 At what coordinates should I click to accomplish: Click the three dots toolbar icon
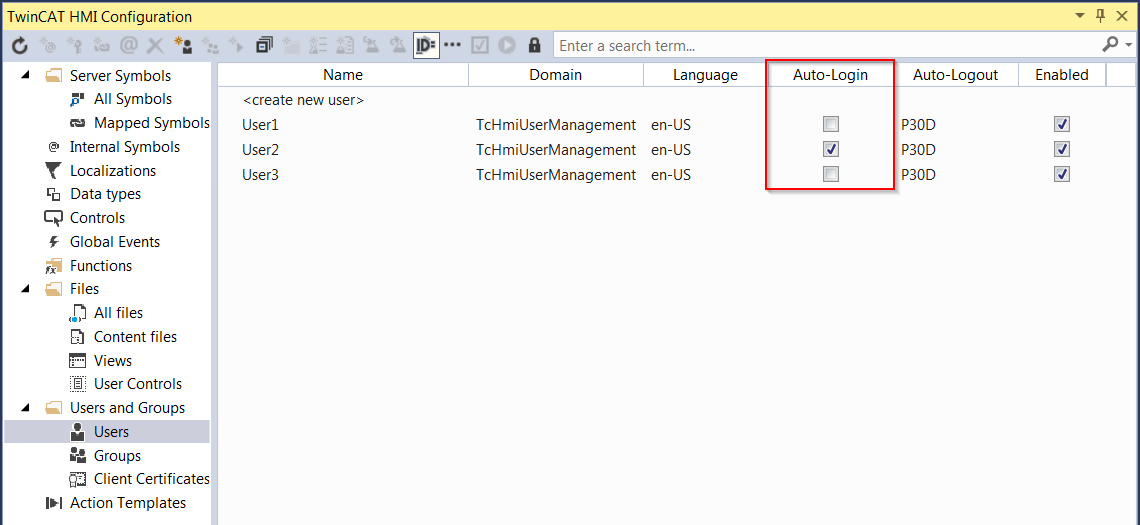tap(452, 45)
